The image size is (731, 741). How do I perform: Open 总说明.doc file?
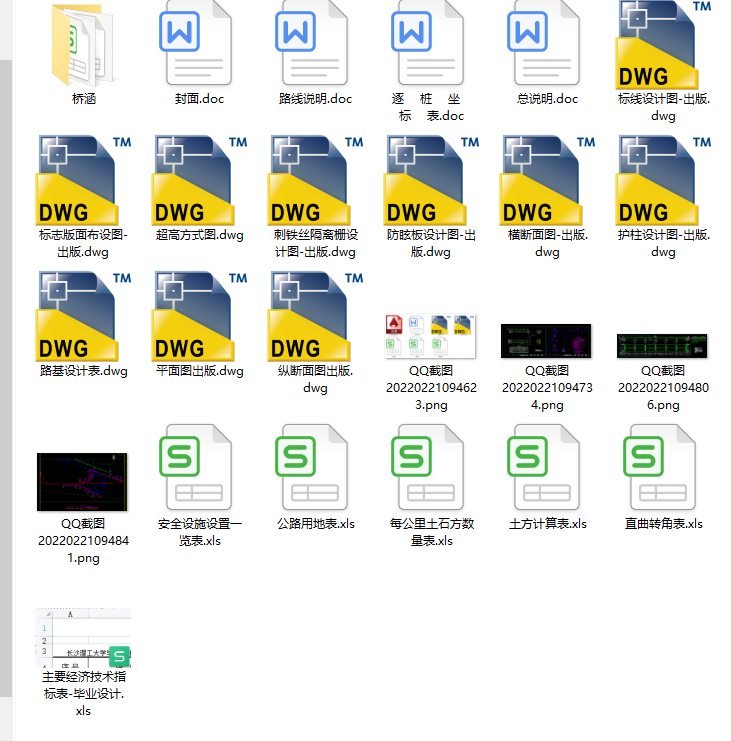(547, 43)
